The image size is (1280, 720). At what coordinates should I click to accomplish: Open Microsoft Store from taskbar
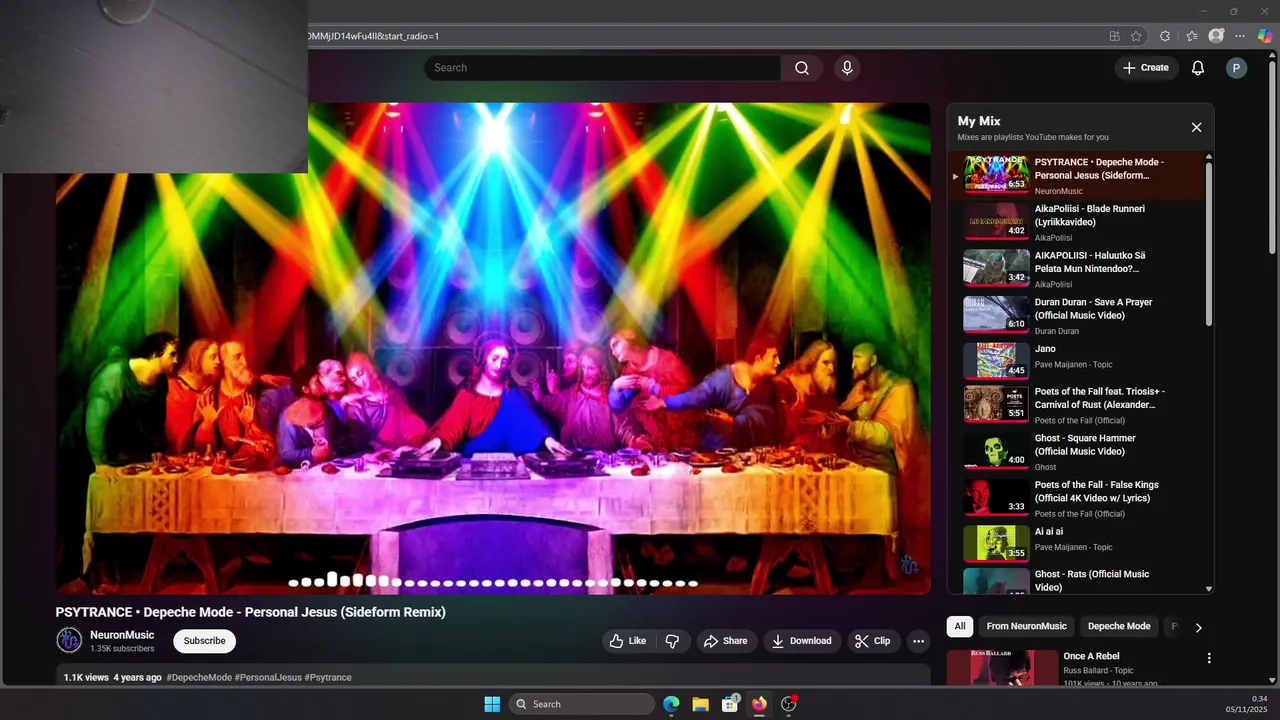point(730,704)
